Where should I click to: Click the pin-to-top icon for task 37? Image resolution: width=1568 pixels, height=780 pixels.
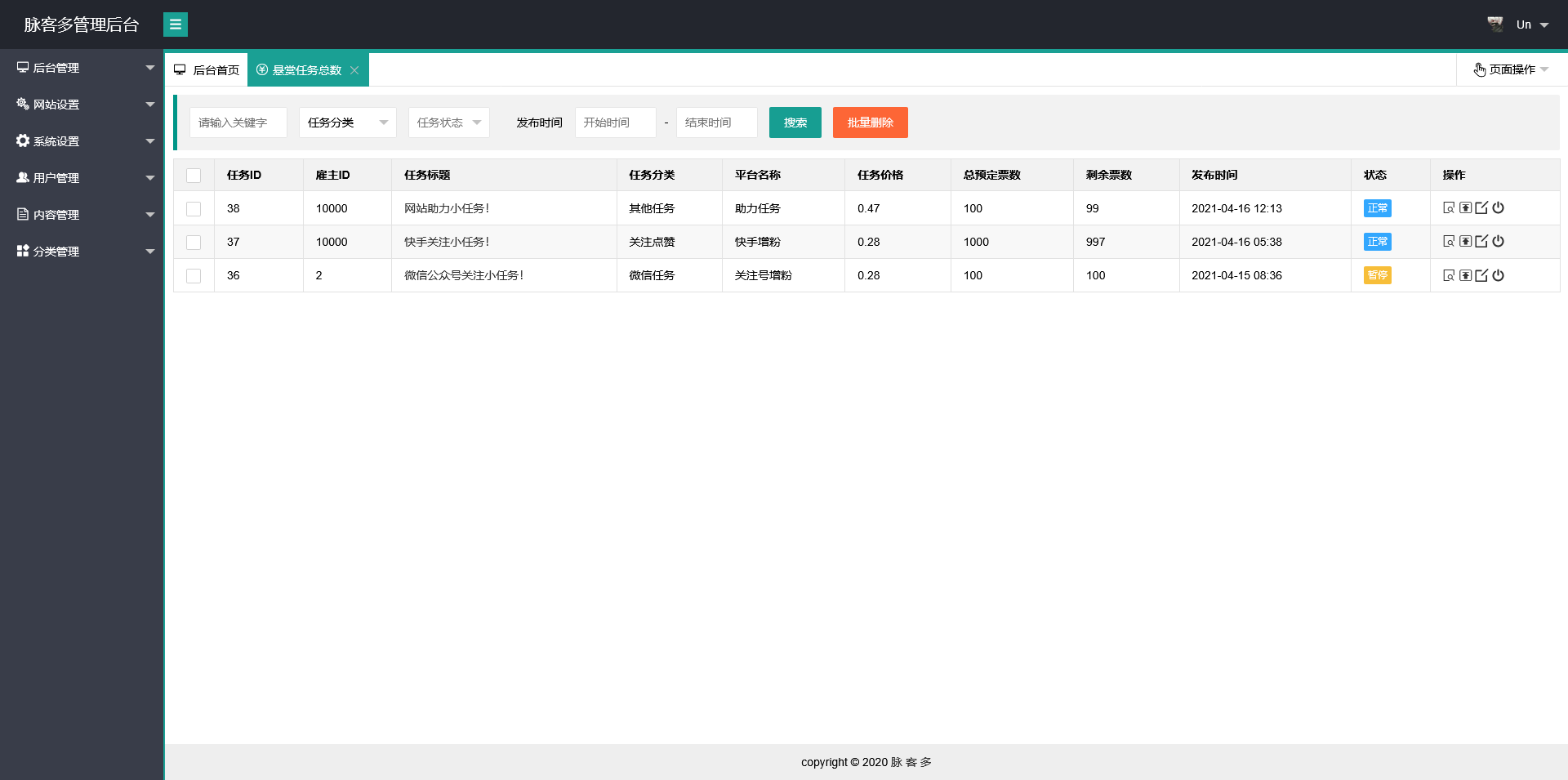tap(1465, 242)
